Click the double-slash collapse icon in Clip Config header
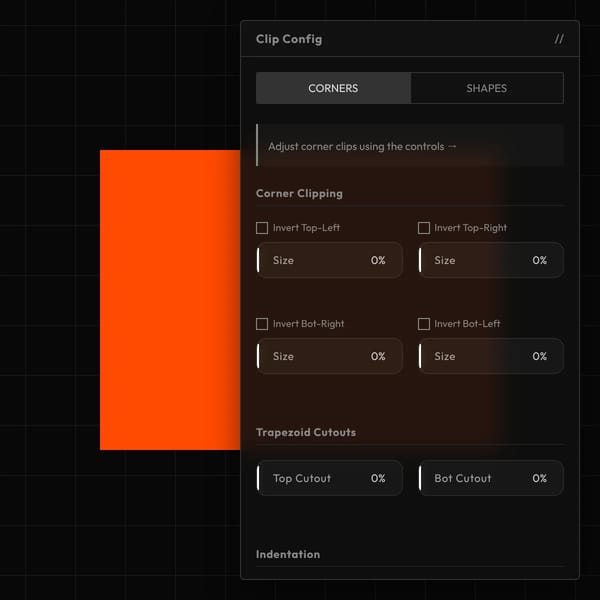The width and height of the screenshot is (600, 600). coord(559,39)
